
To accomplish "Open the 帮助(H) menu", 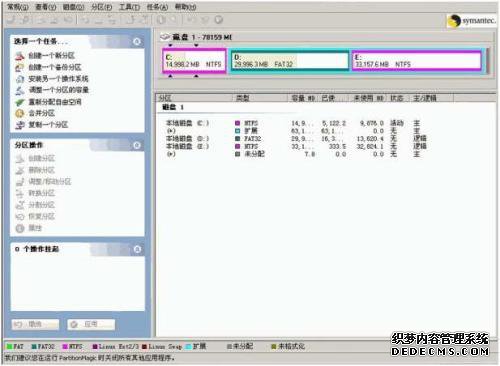I will (x=185, y=7).
